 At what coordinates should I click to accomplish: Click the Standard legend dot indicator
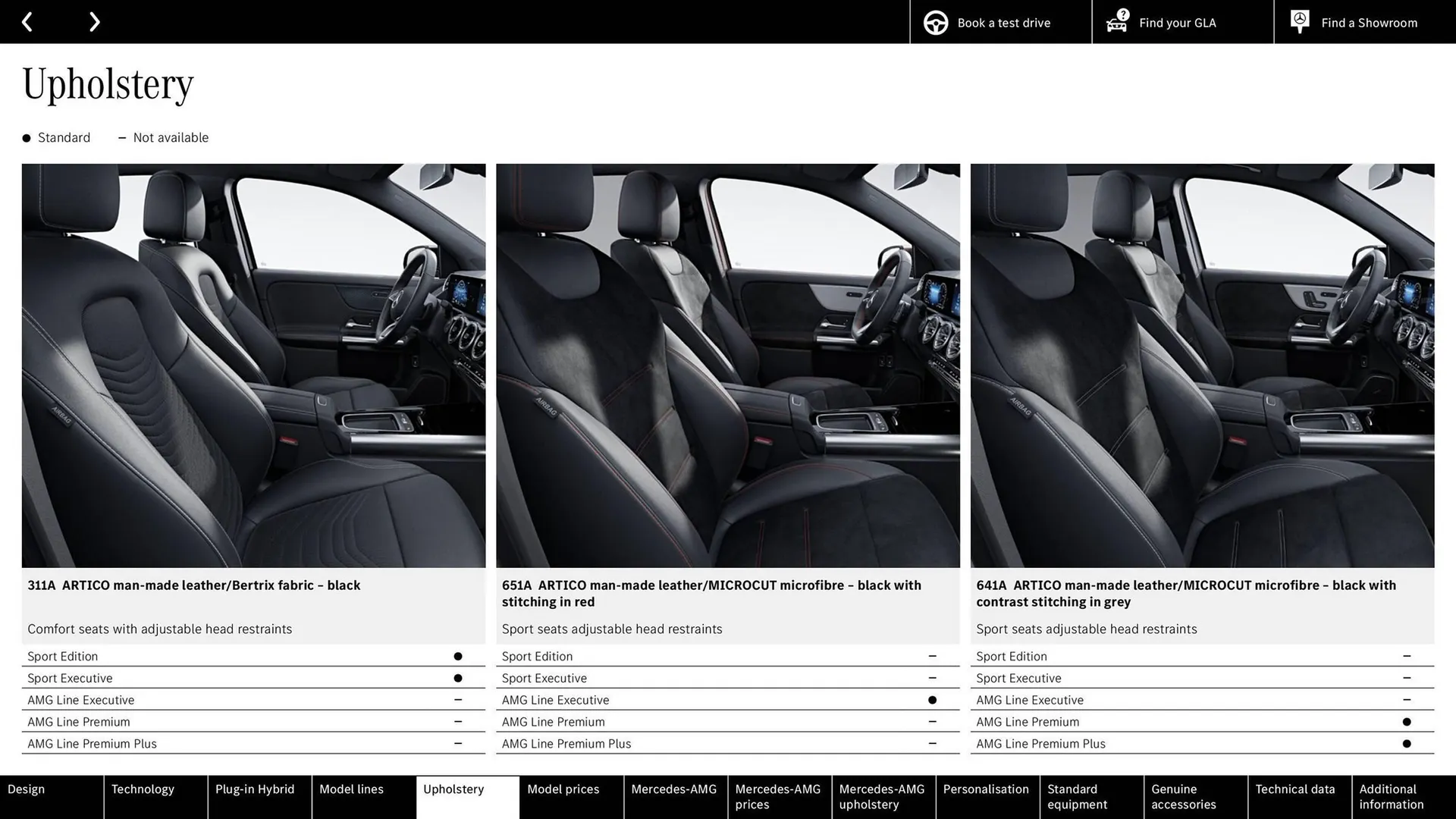coord(25,137)
